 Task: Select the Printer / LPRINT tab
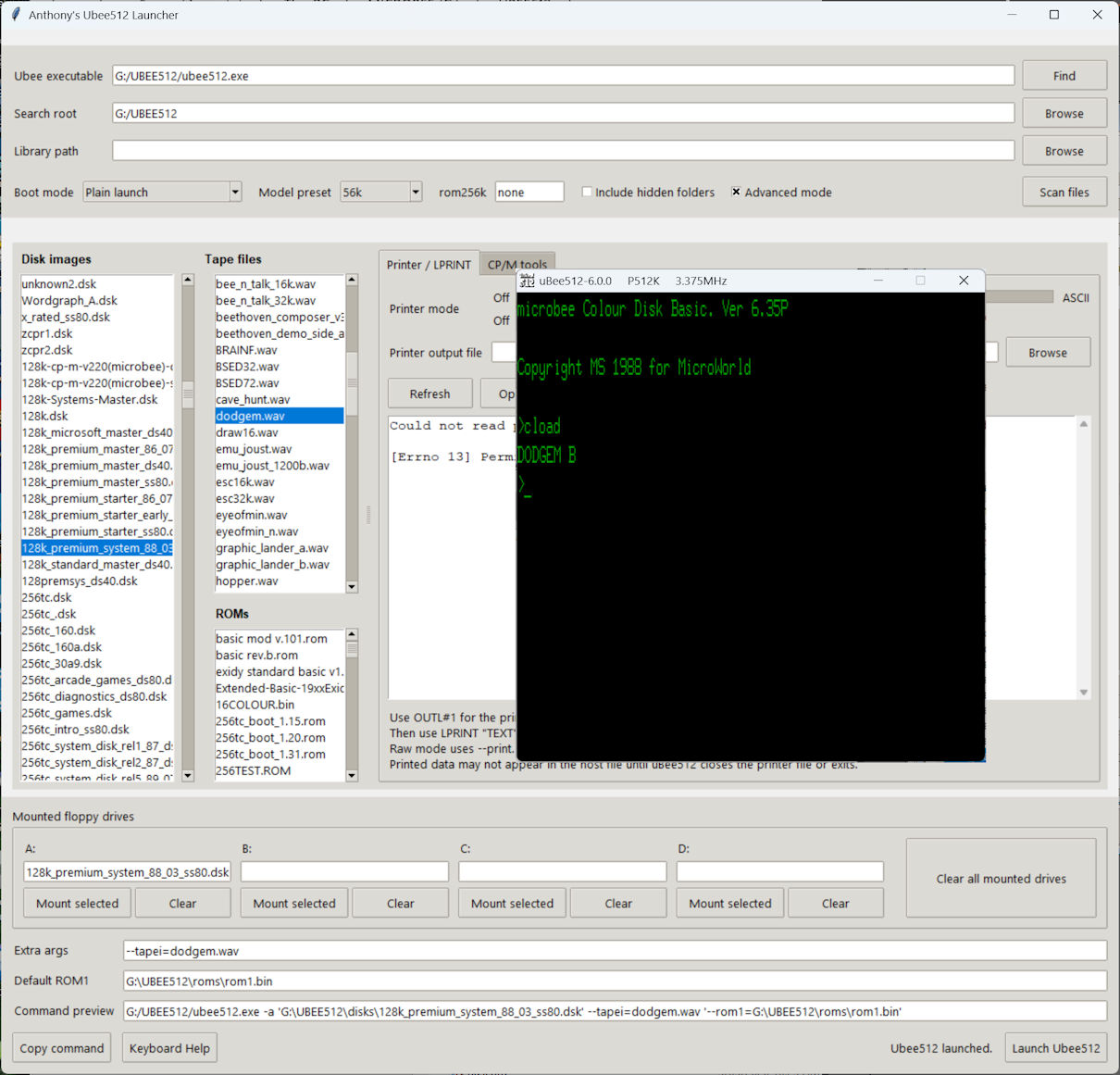click(x=429, y=265)
